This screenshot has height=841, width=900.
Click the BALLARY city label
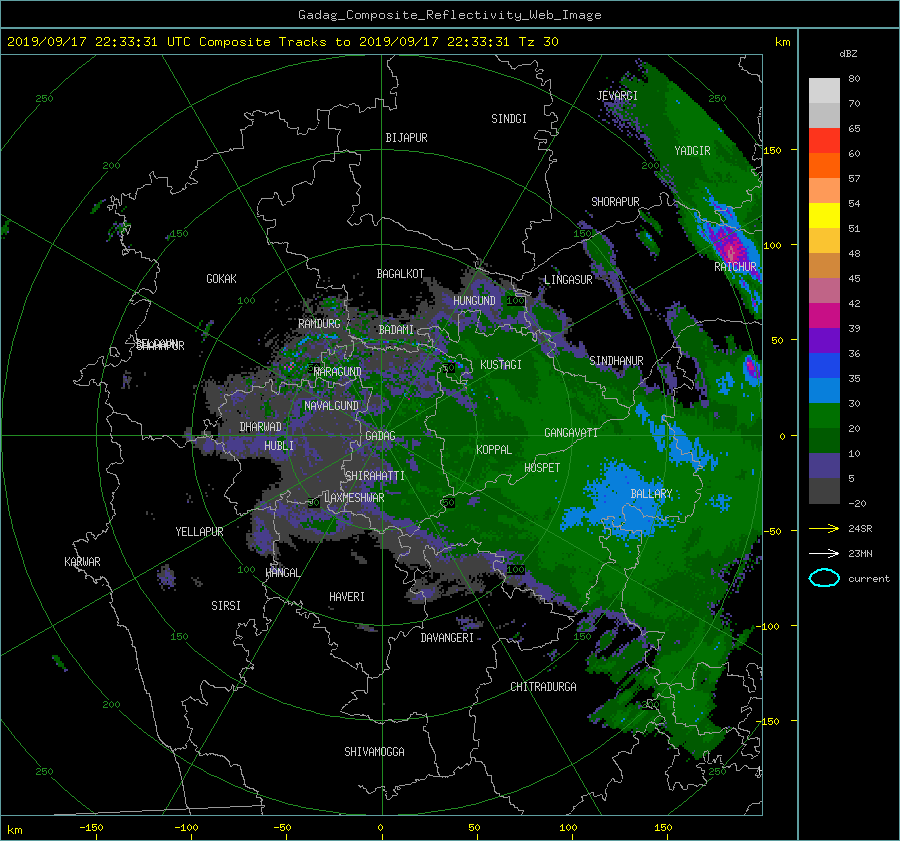point(651,494)
